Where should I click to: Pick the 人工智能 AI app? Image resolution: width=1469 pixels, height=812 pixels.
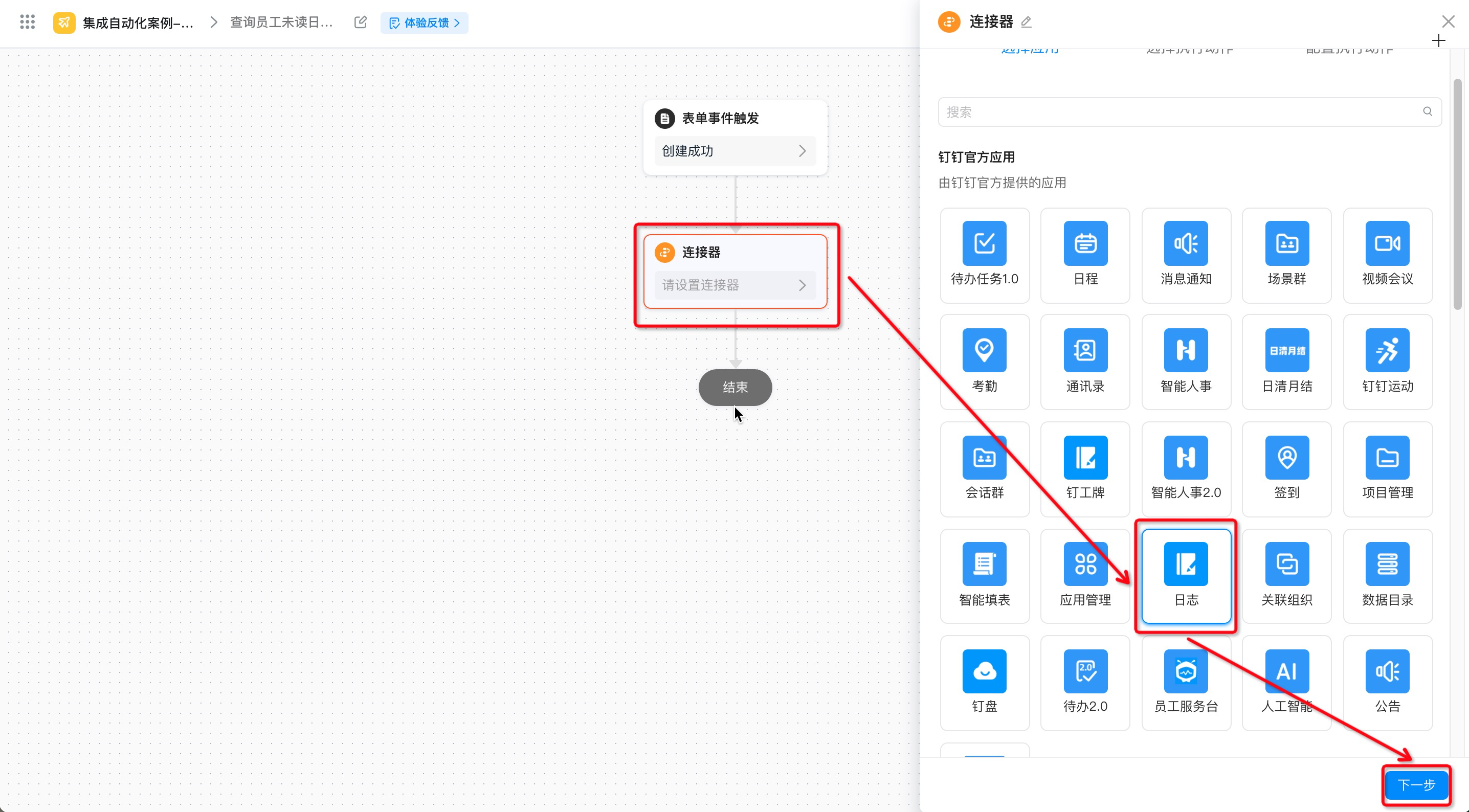(1286, 683)
